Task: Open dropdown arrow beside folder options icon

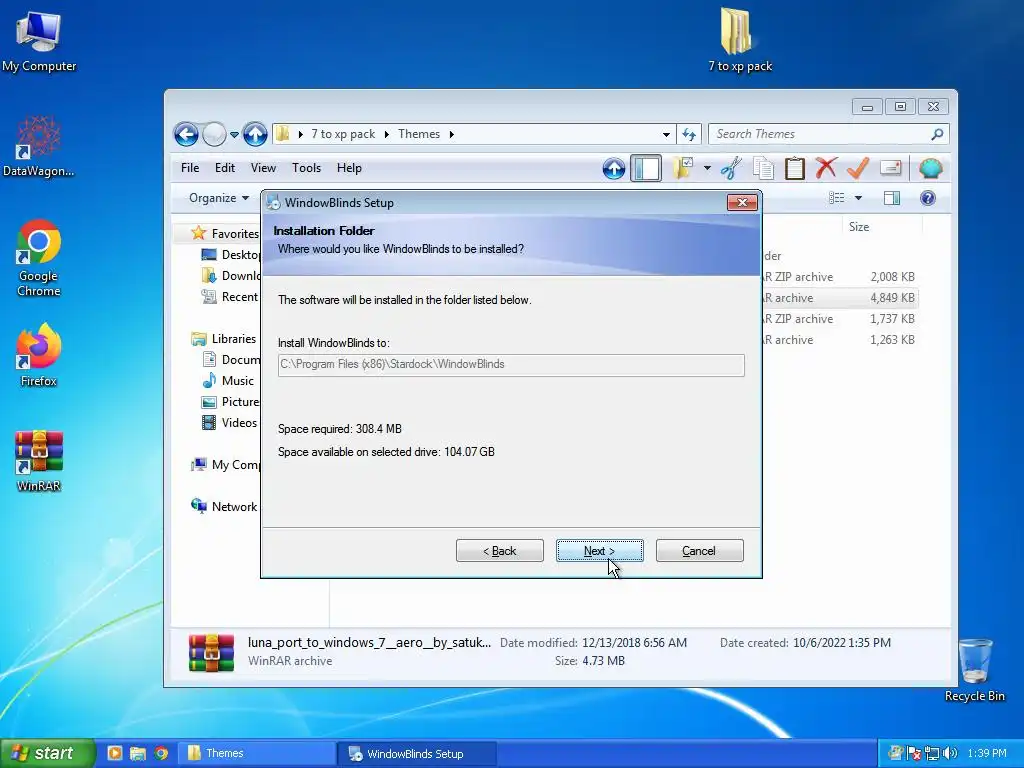Action: click(707, 168)
